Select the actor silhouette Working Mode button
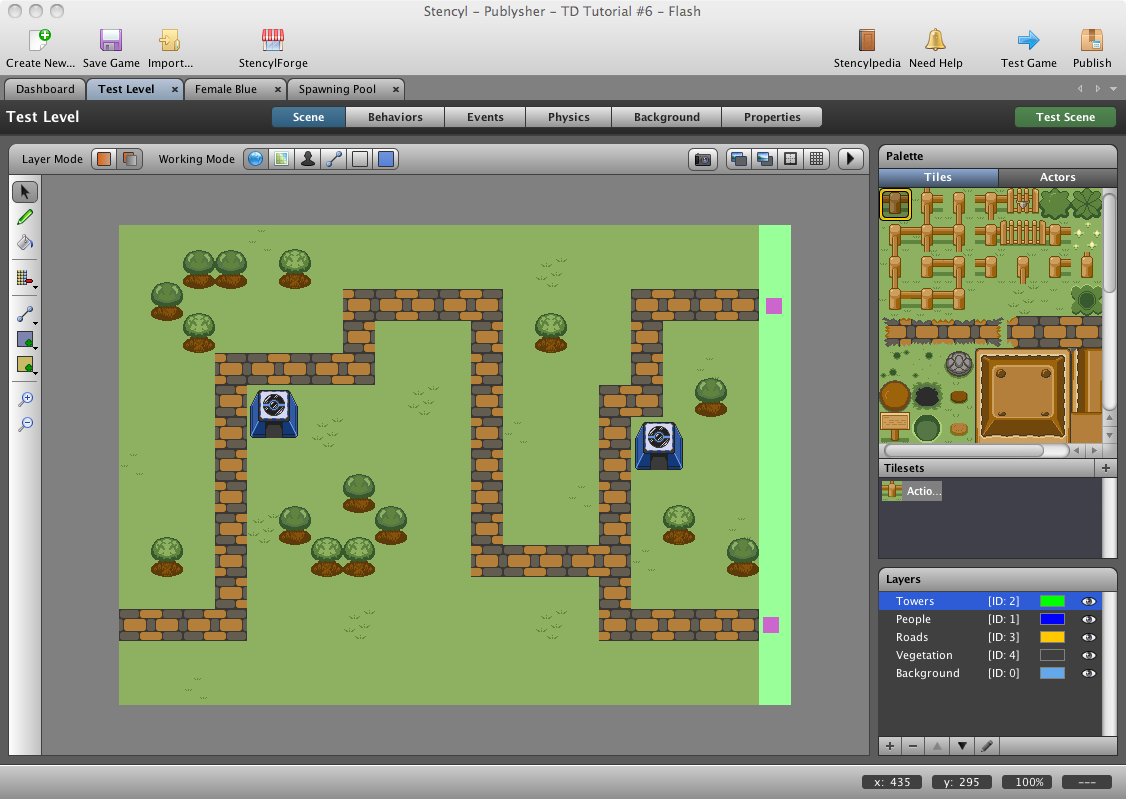 (307, 159)
